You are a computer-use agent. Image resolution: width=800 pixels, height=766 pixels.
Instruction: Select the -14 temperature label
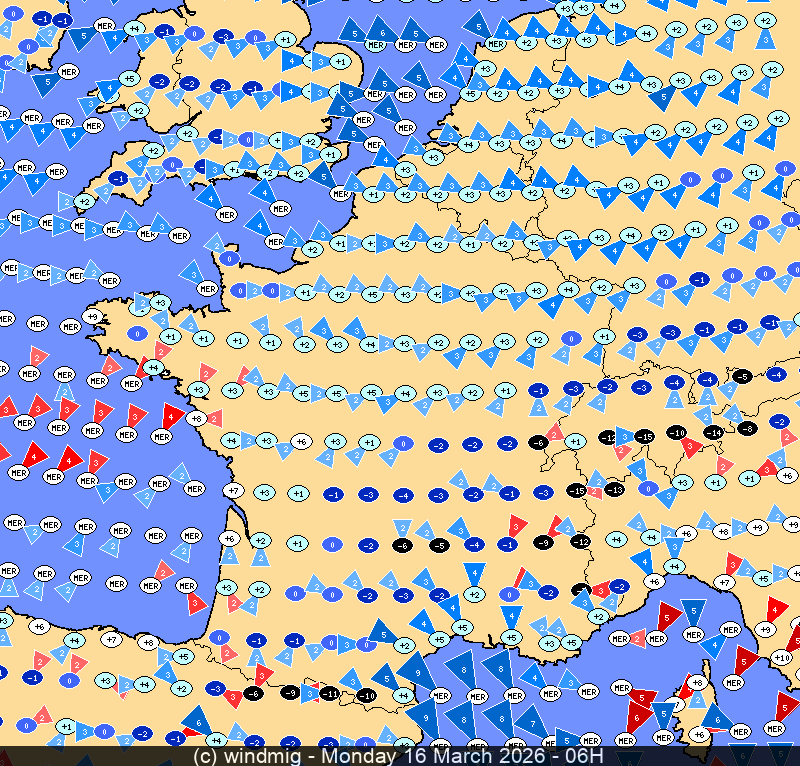tap(713, 431)
